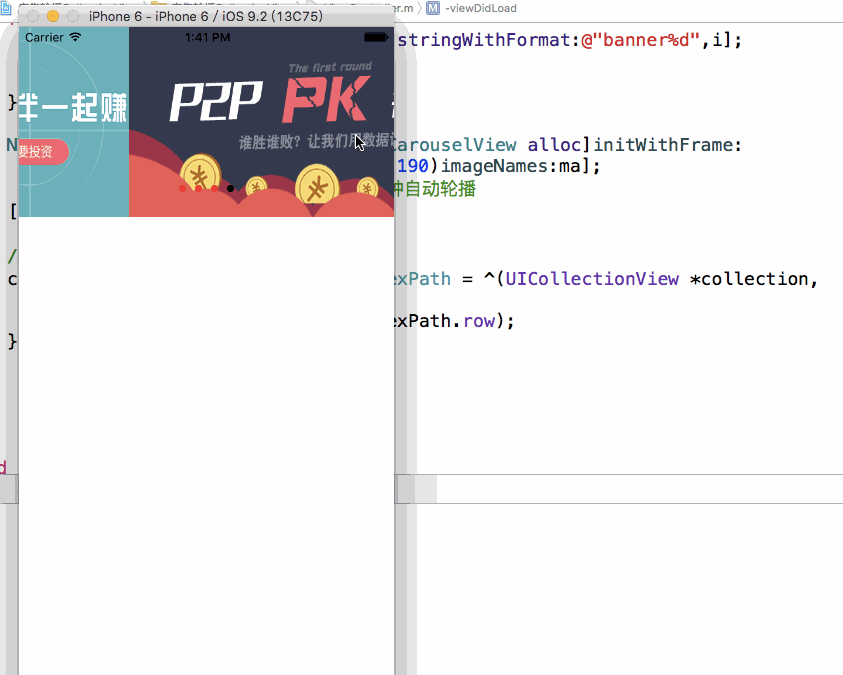Minimize the iPhone 6 simulator window
The image size is (843, 675).
coord(53,16)
